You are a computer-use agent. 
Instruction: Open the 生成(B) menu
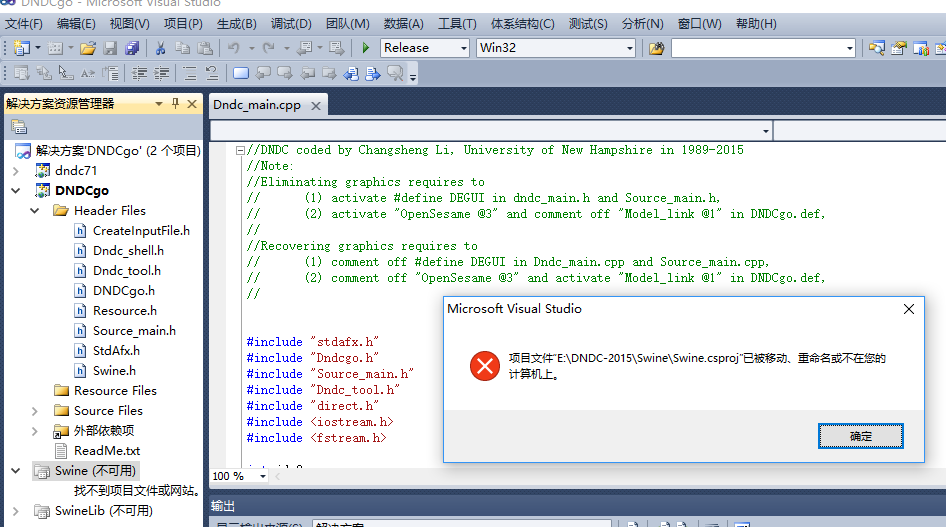[x=236, y=24]
